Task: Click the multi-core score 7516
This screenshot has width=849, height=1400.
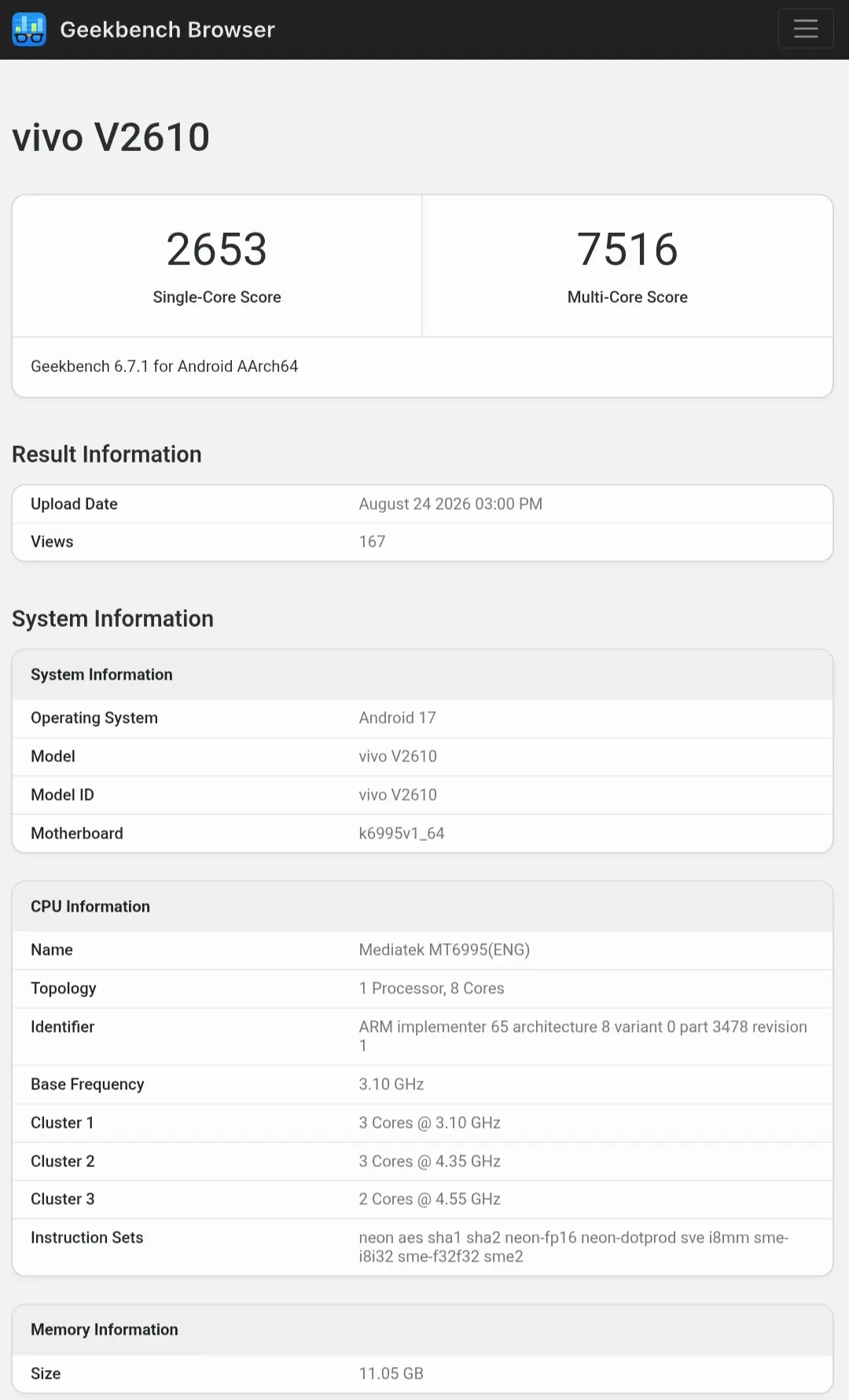Action: click(x=627, y=249)
